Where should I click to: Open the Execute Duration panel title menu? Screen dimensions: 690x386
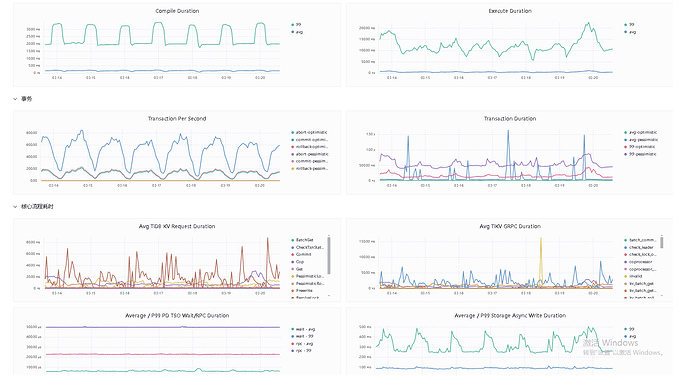coord(510,11)
